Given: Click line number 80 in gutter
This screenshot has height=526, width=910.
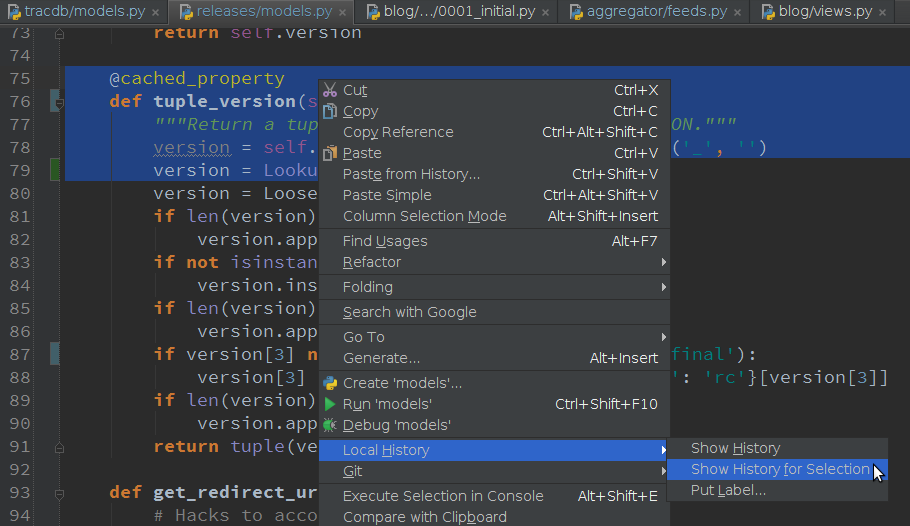Looking at the screenshot, I should coord(20,193).
